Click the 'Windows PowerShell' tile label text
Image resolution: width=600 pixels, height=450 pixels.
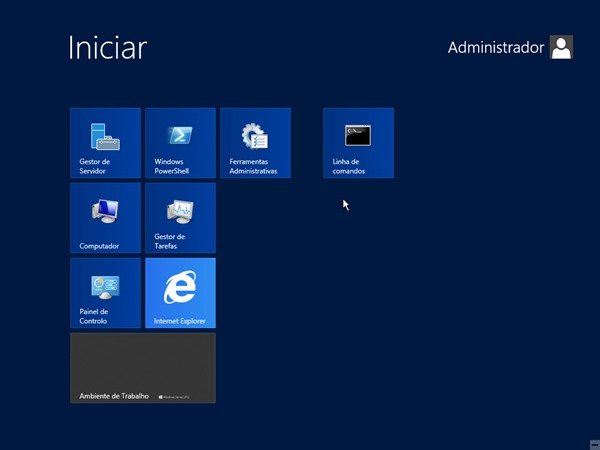[171, 166]
